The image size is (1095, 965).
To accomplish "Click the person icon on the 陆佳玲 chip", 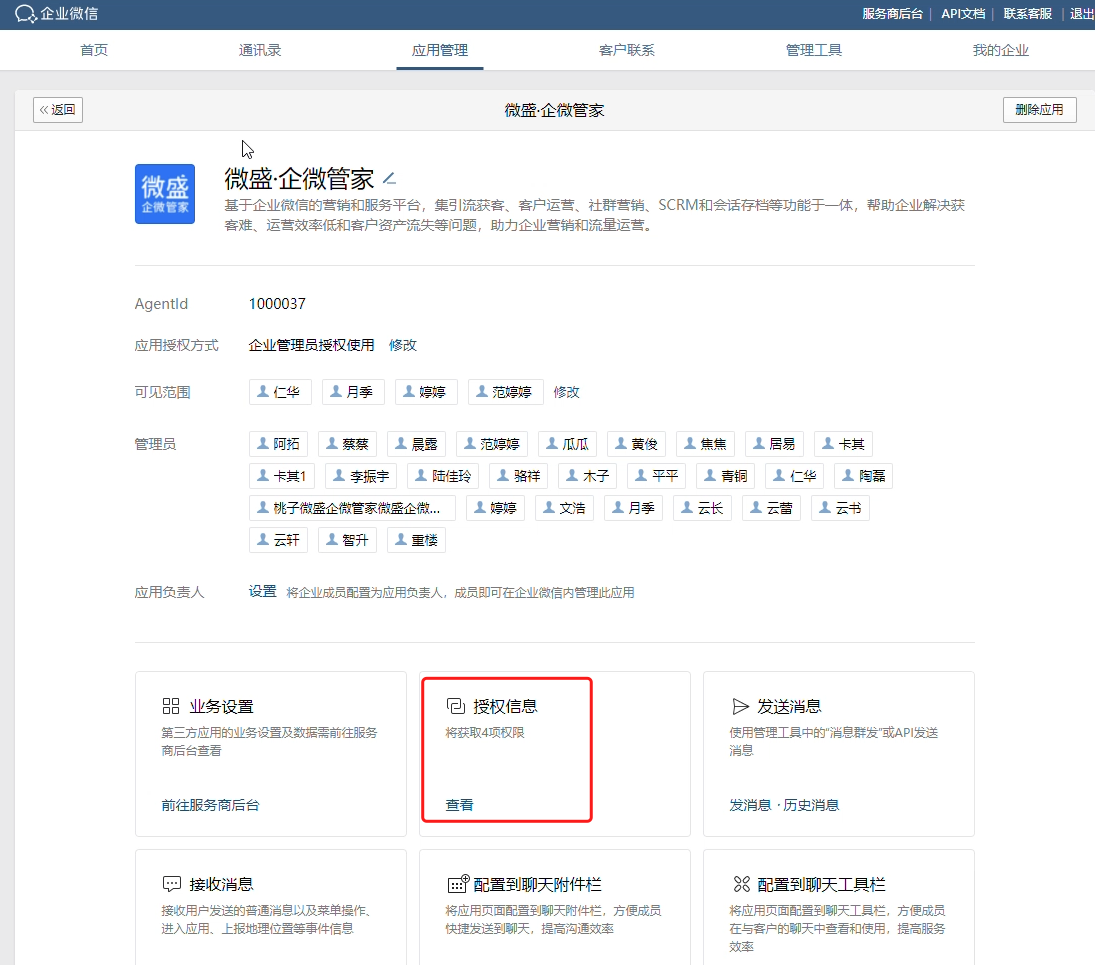I will tap(421, 476).
